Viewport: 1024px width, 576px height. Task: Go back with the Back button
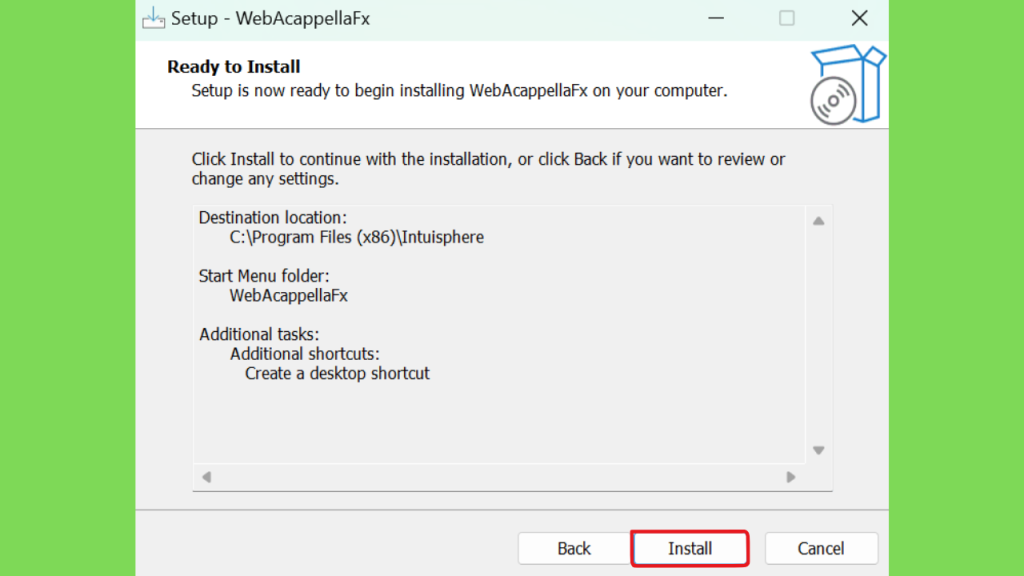(x=574, y=549)
